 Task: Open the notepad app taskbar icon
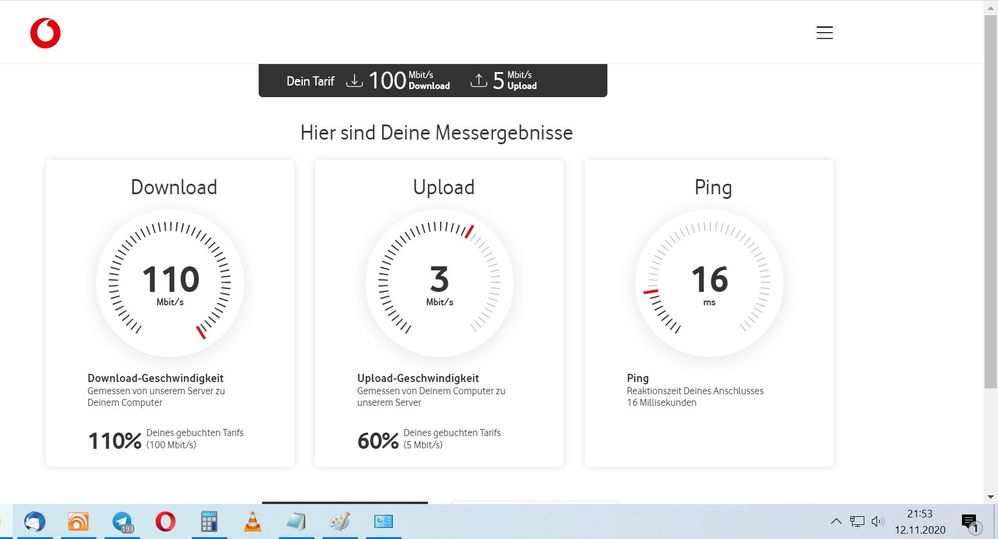[x=296, y=522]
